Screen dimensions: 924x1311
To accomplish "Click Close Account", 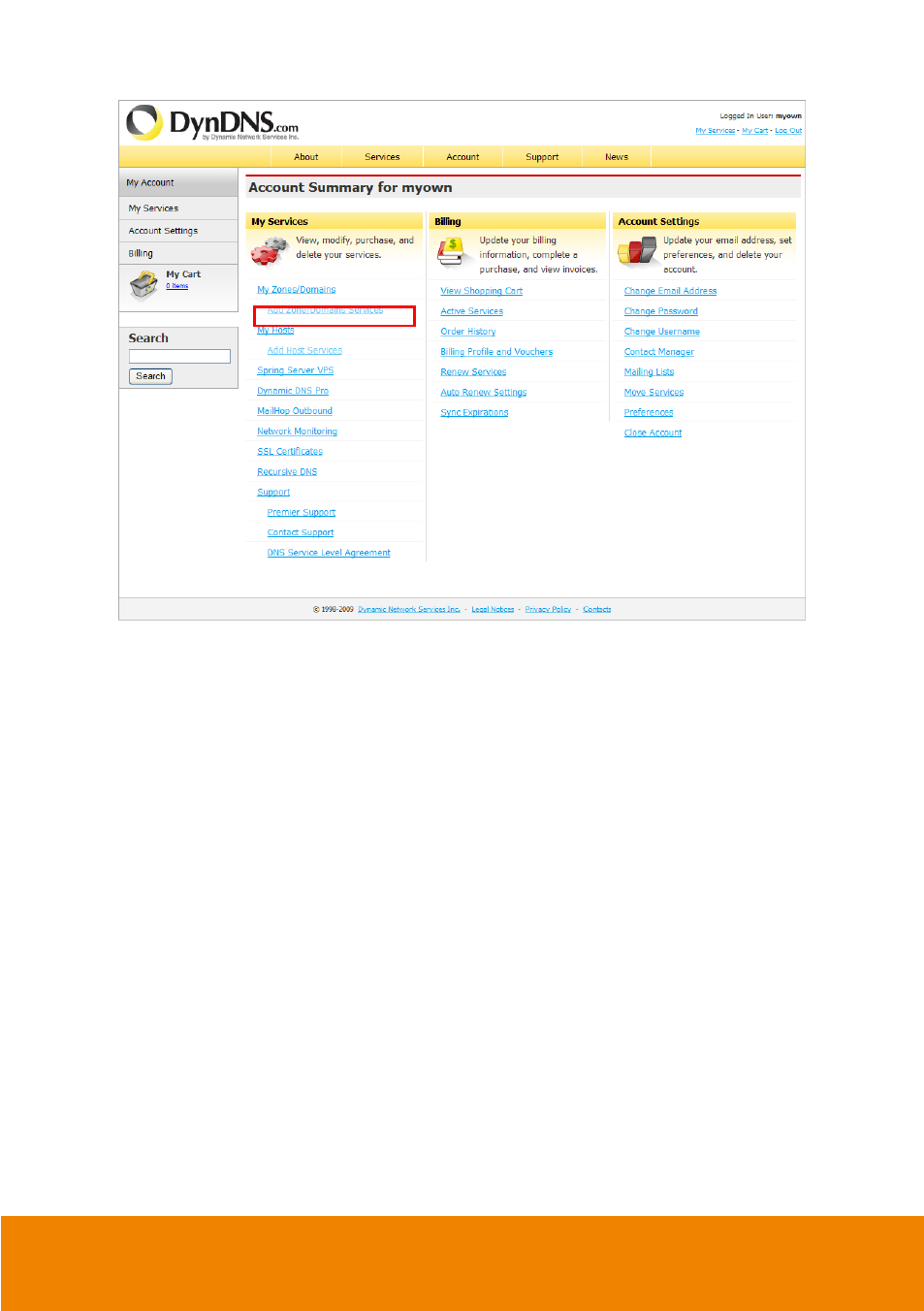I will tap(653, 433).
